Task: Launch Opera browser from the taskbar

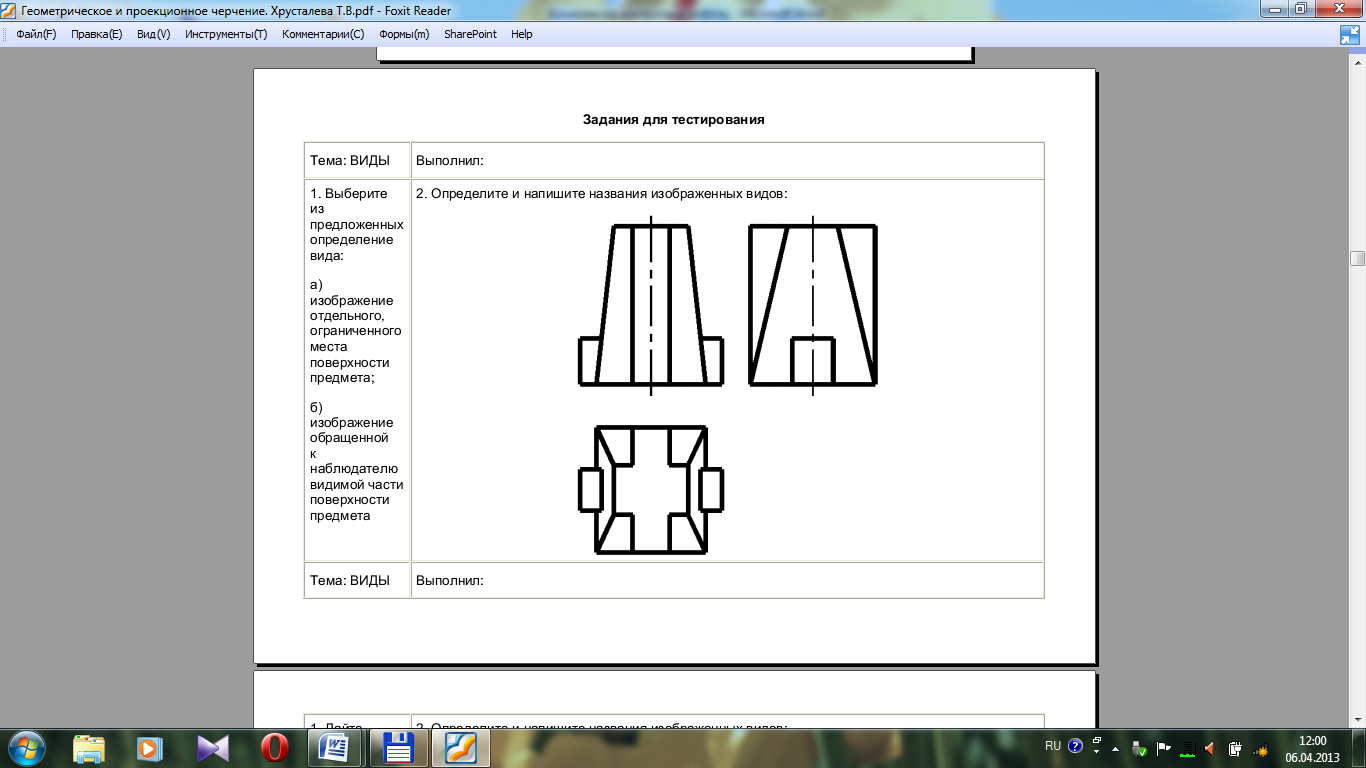Action: 275,747
